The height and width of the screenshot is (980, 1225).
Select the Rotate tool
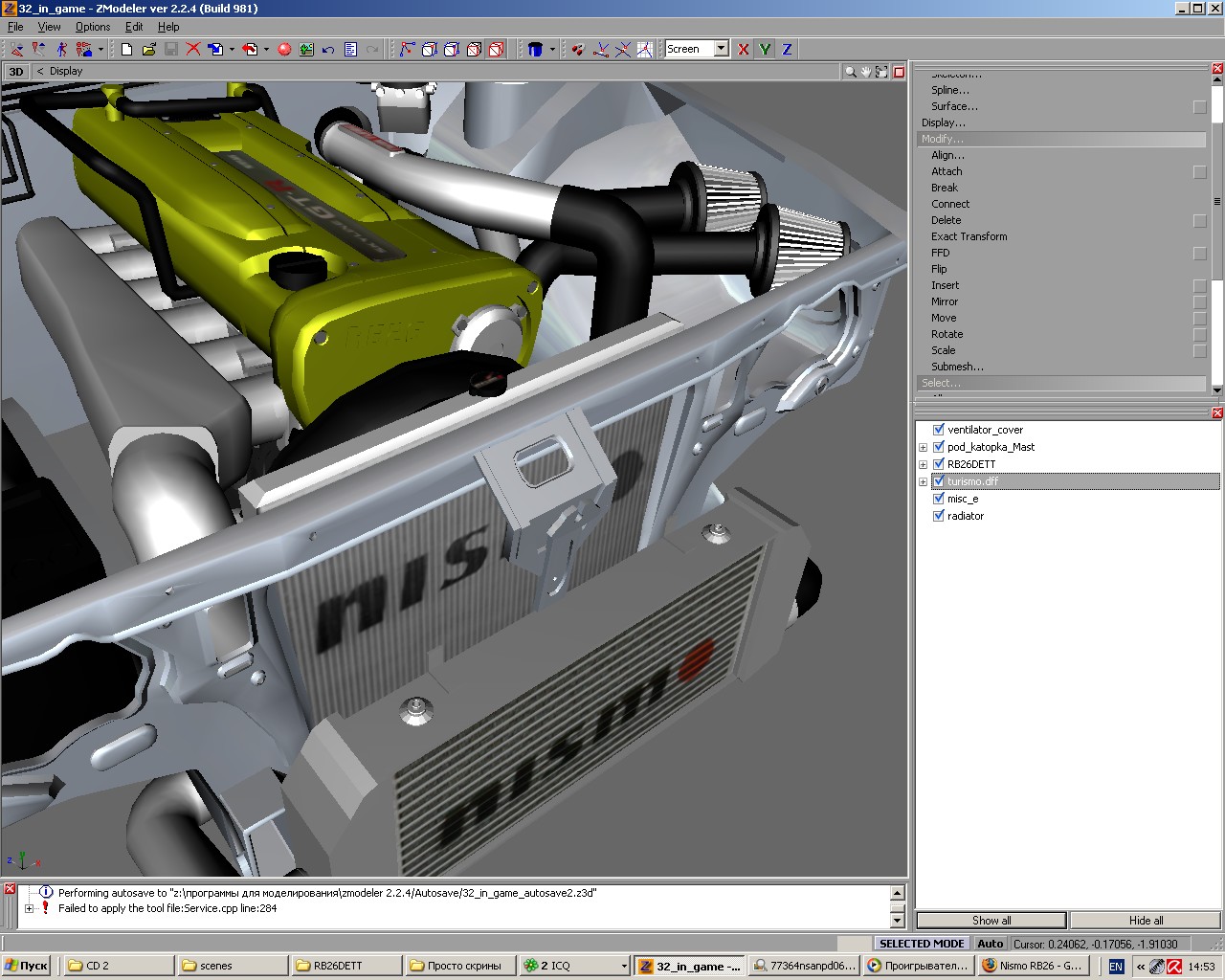pos(947,334)
